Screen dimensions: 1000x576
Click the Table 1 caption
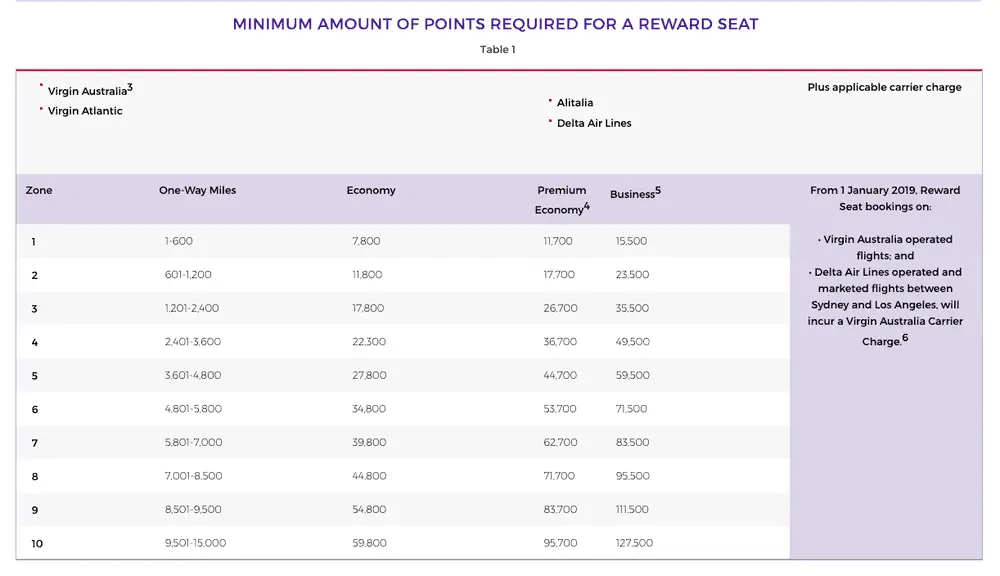(x=497, y=49)
